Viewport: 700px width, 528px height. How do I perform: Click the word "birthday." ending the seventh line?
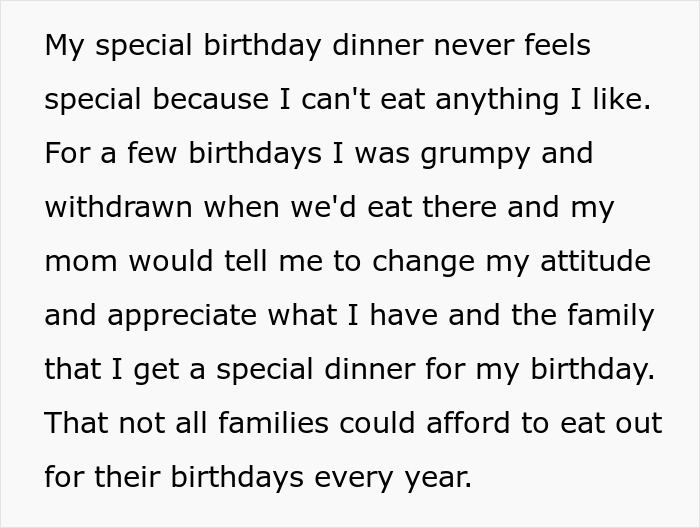(592, 371)
